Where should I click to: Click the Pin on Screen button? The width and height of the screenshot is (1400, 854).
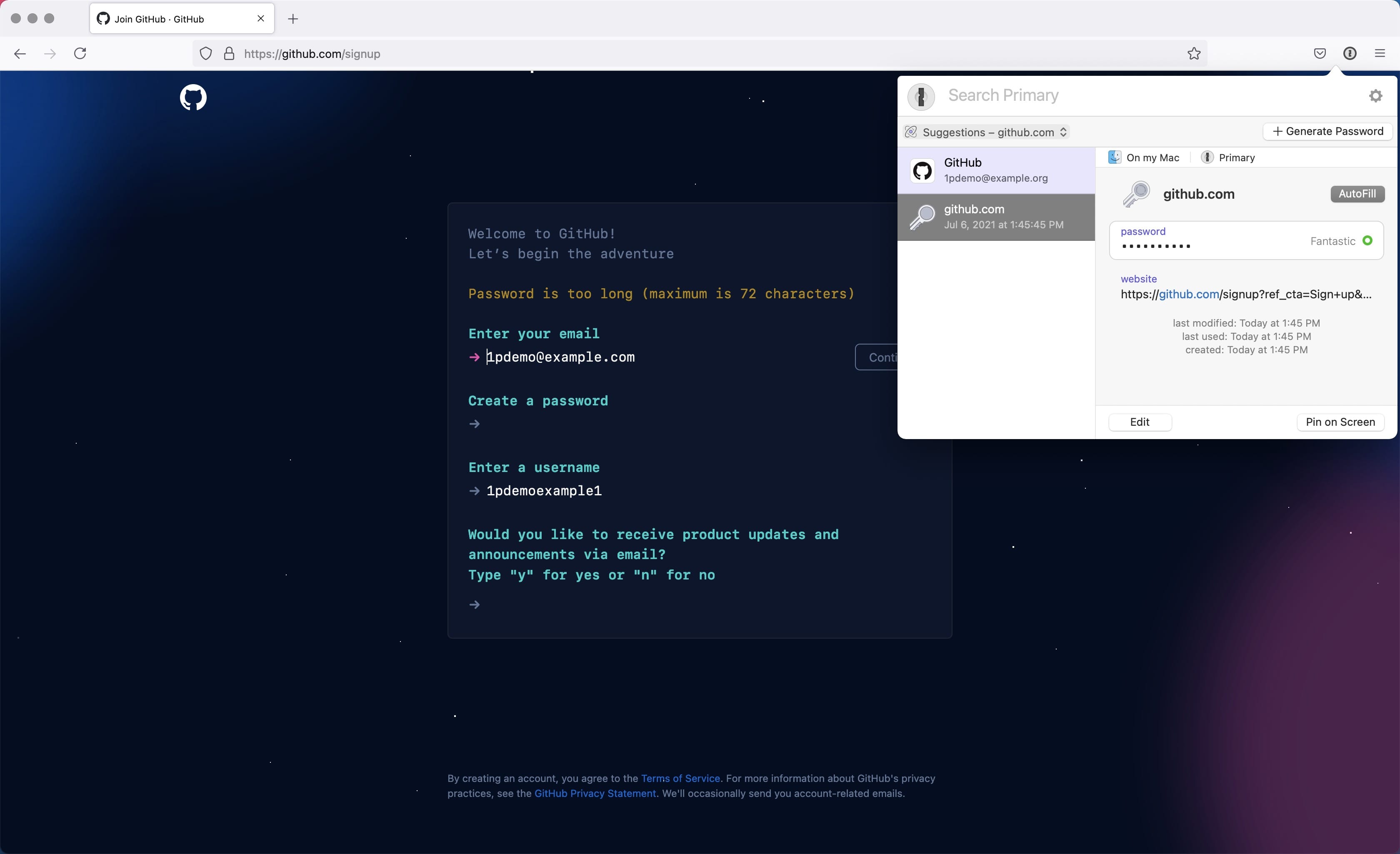click(1341, 421)
